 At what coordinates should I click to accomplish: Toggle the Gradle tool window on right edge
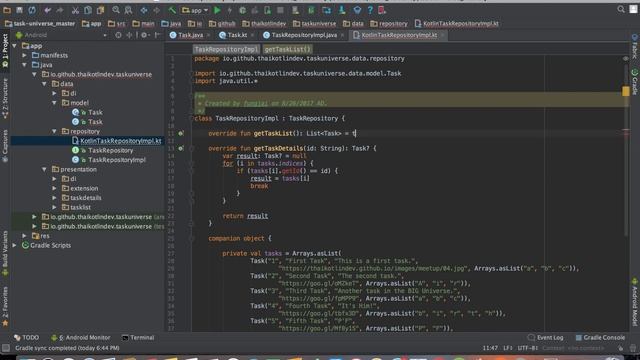(635, 82)
